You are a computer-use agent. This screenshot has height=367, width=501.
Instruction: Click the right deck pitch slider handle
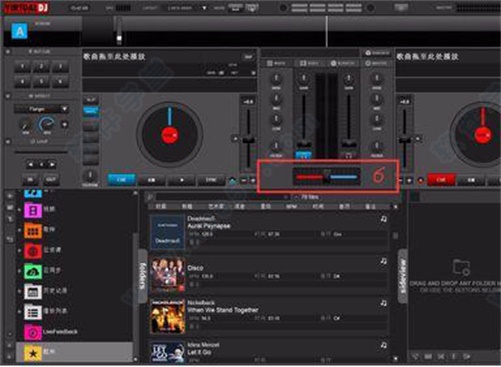(405, 140)
